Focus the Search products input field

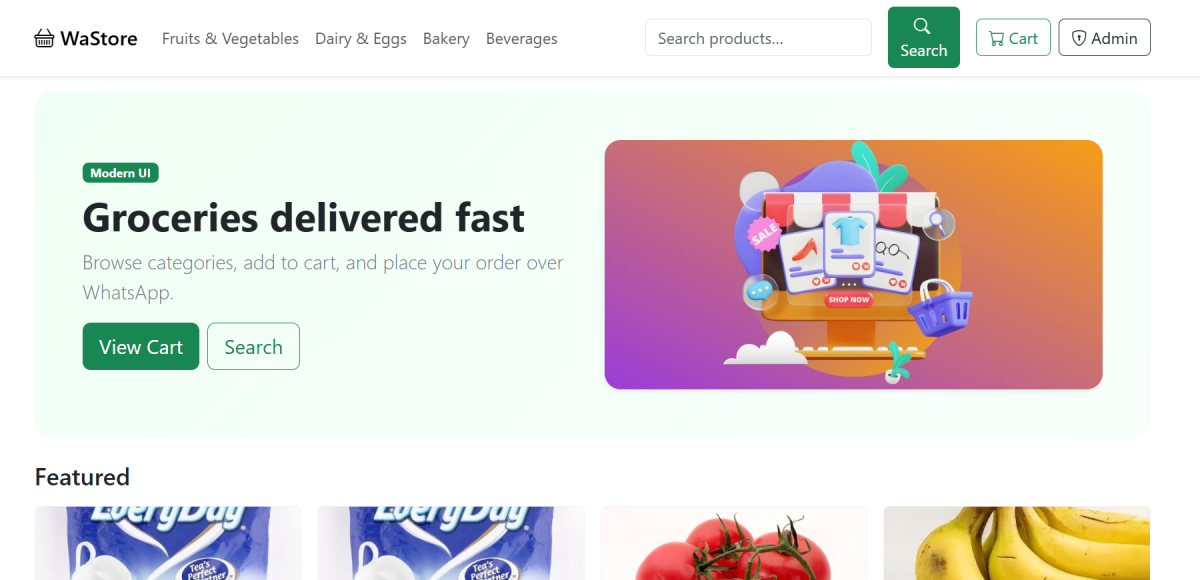click(758, 38)
